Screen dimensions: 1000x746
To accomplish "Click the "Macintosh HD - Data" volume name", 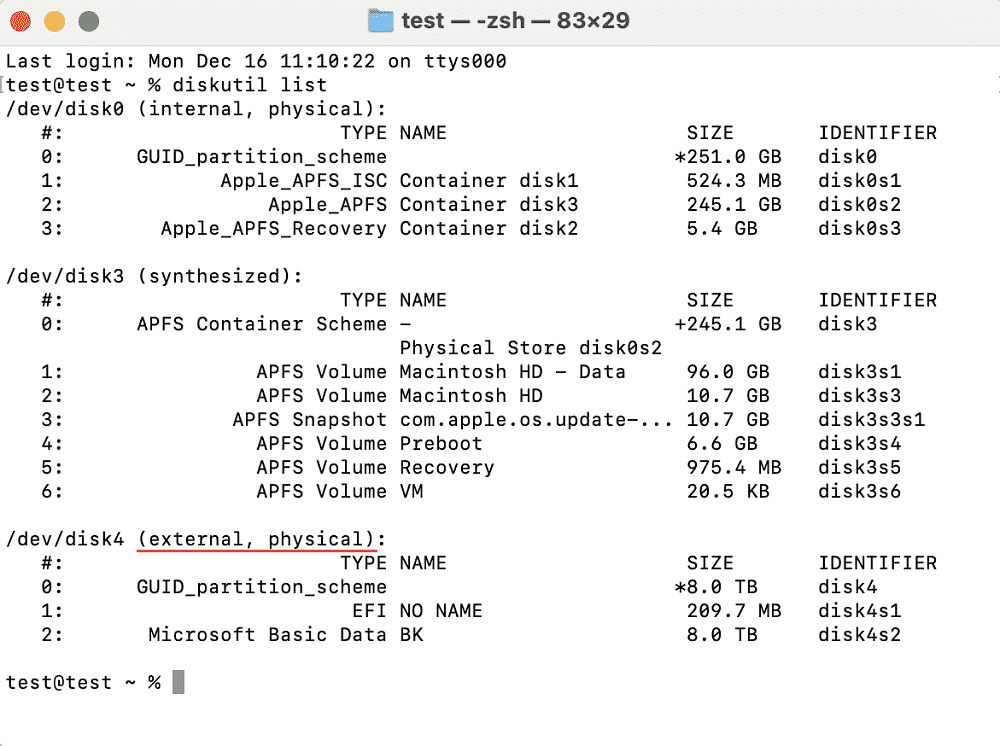I will click(x=512, y=372).
